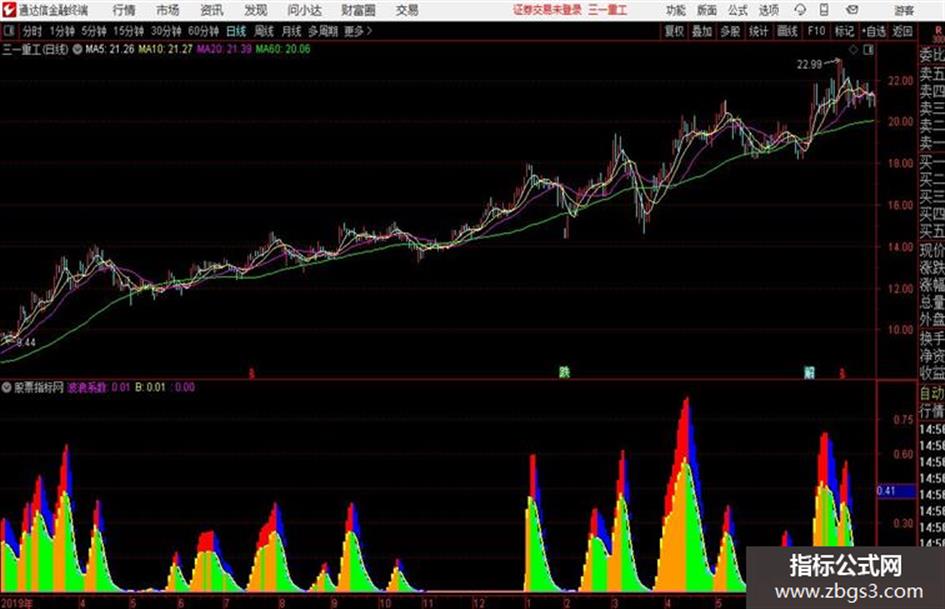Viewport: 945px width, 609px height.
Task: Switch to the 15分钟 period tab
Action: [x=128, y=31]
